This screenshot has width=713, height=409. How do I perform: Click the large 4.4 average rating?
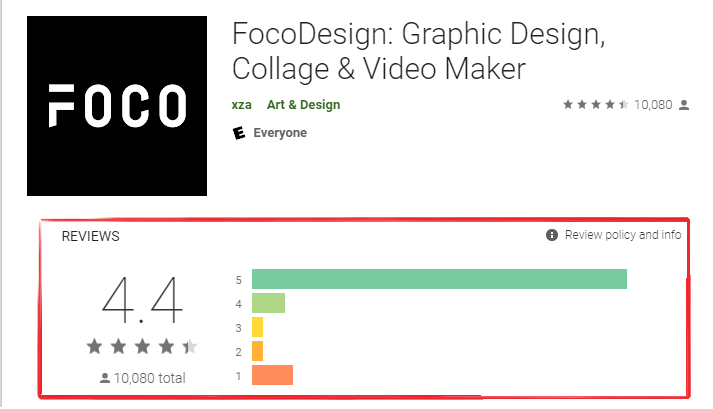(x=142, y=300)
